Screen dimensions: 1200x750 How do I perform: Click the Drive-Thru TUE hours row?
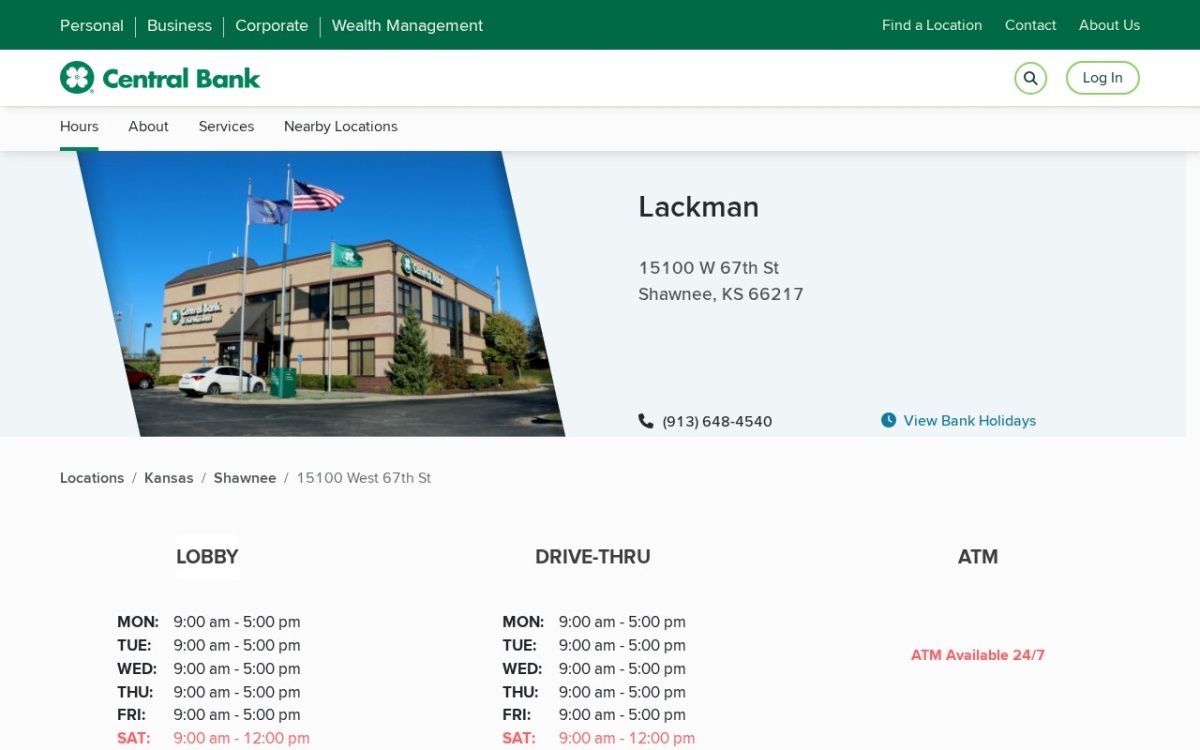coord(594,645)
